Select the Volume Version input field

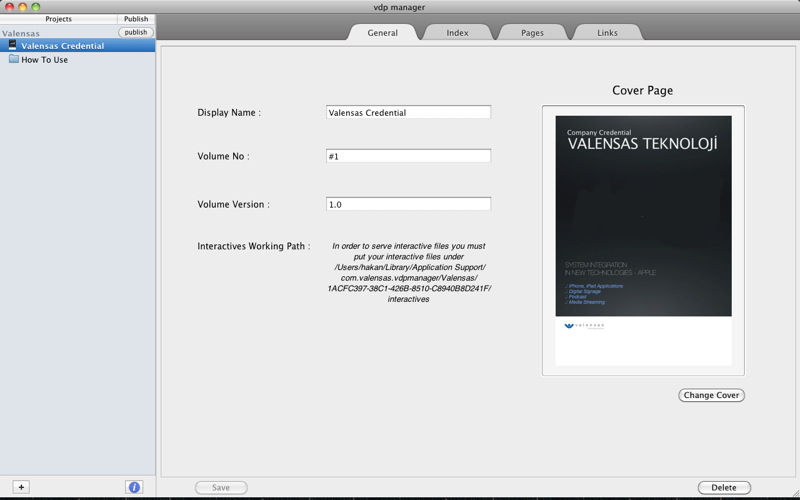[x=408, y=204]
